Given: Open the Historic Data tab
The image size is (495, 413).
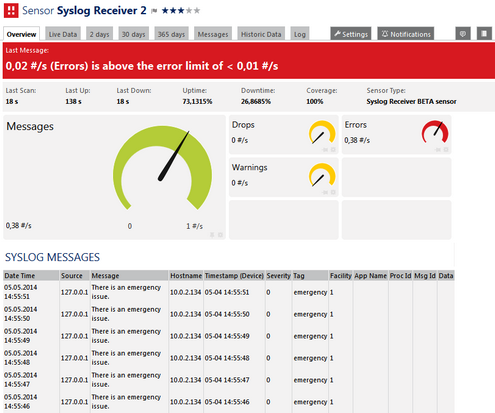Looking at the screenshot, I should pyautogui.click(x=261, y=34).
